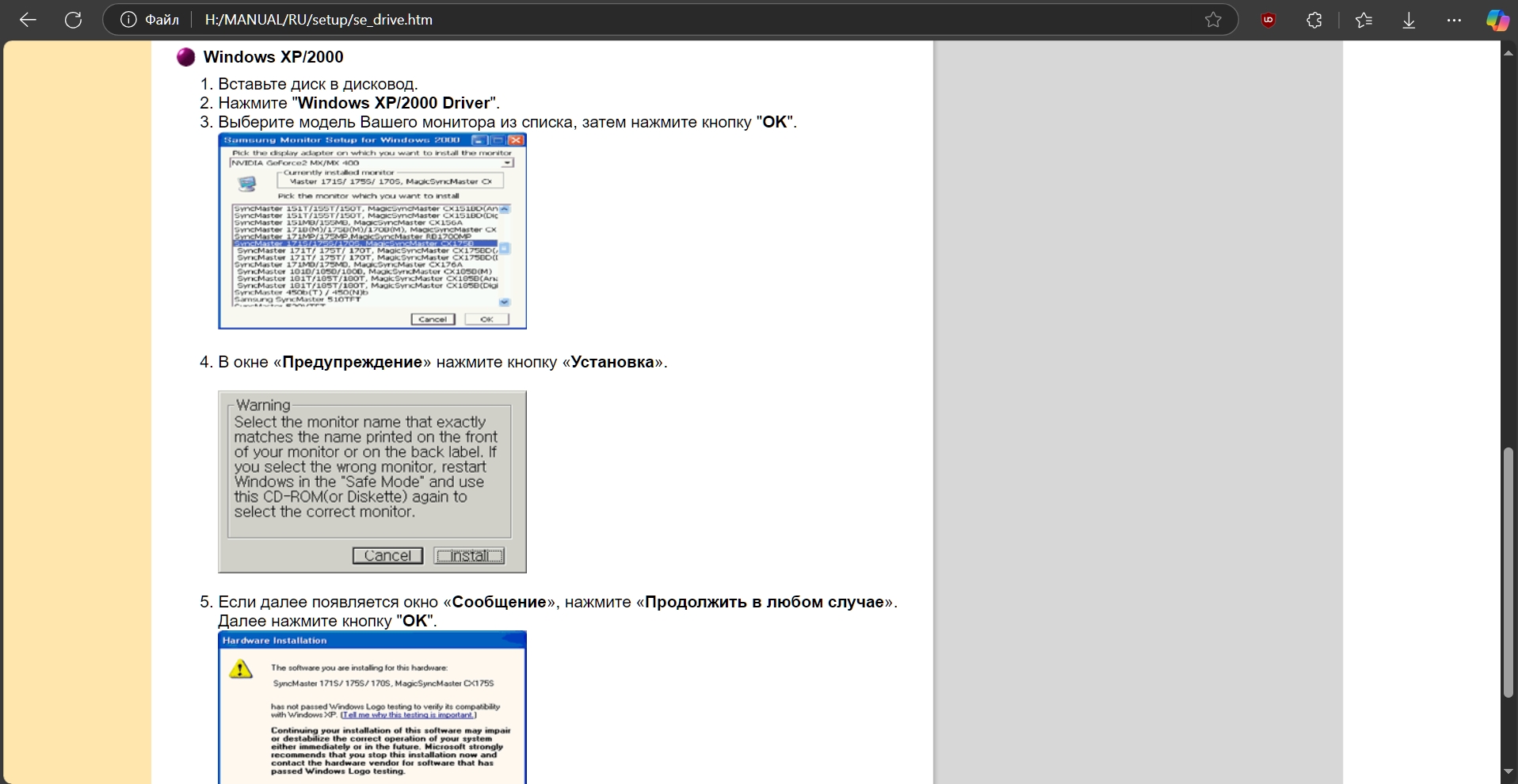Image resolution: width=1518 pixels, height=784 pixels.
Task: Click the Windows XP/2000 heading
Action: (273, 57)
